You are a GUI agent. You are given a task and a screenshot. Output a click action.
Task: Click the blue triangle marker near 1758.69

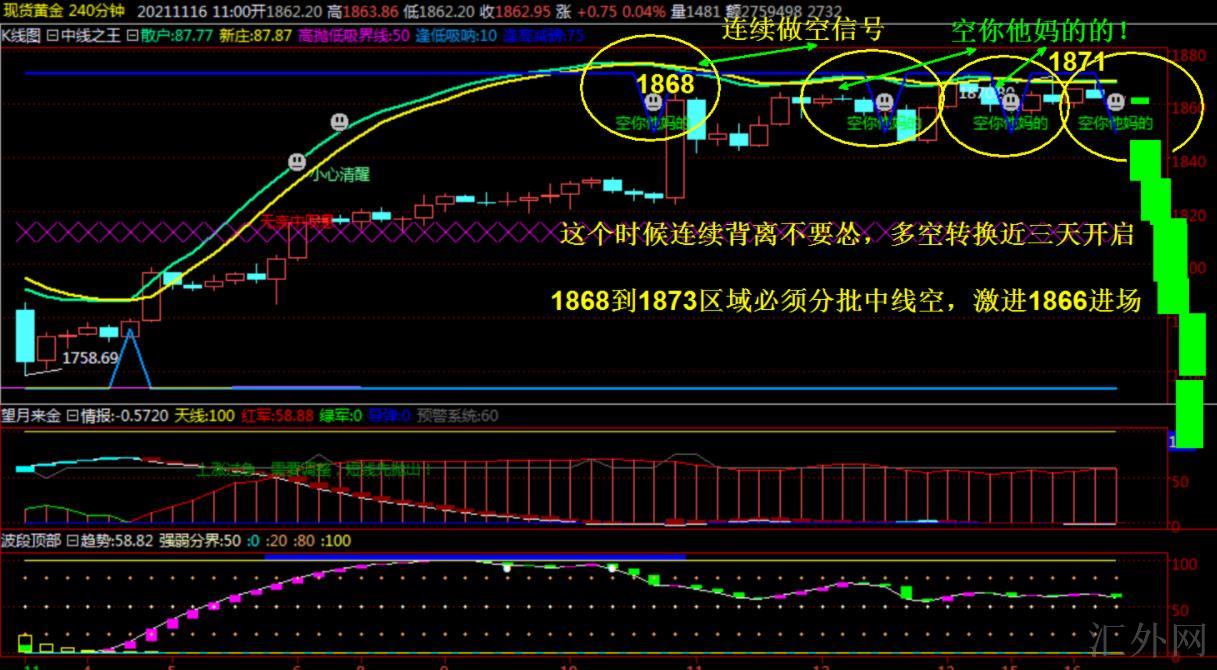pyautogui.click(x=130, y=357)
